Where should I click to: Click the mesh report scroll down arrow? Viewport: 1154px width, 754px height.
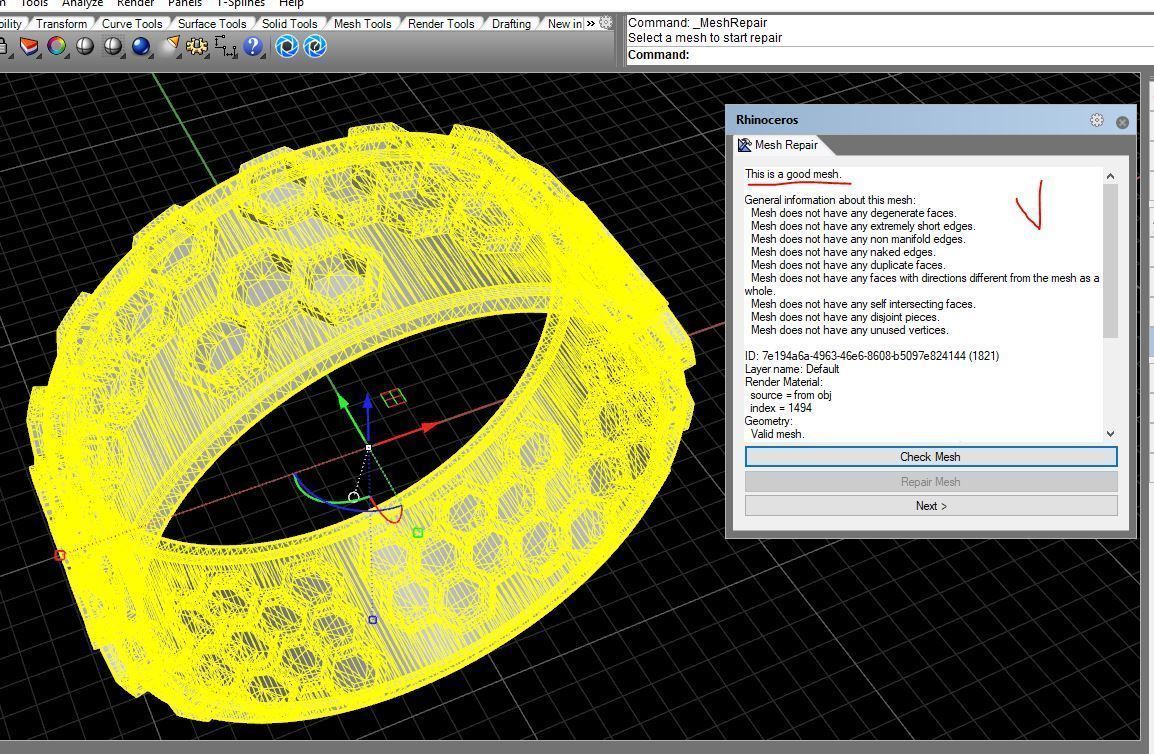tap(1111, 434)
